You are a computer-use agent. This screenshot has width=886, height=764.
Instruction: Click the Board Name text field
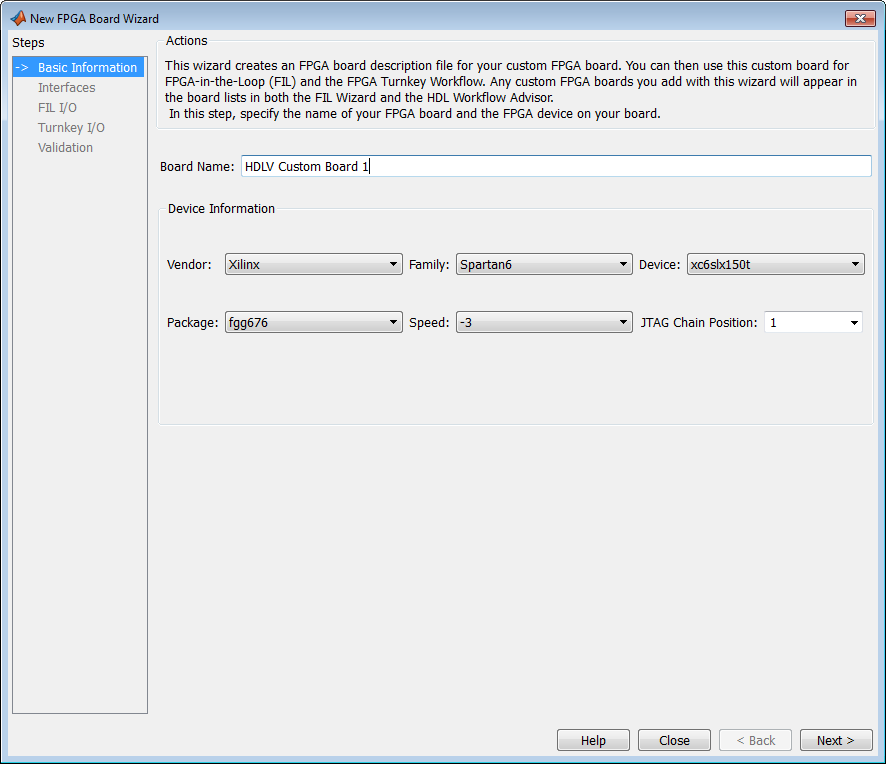(556, 166)
